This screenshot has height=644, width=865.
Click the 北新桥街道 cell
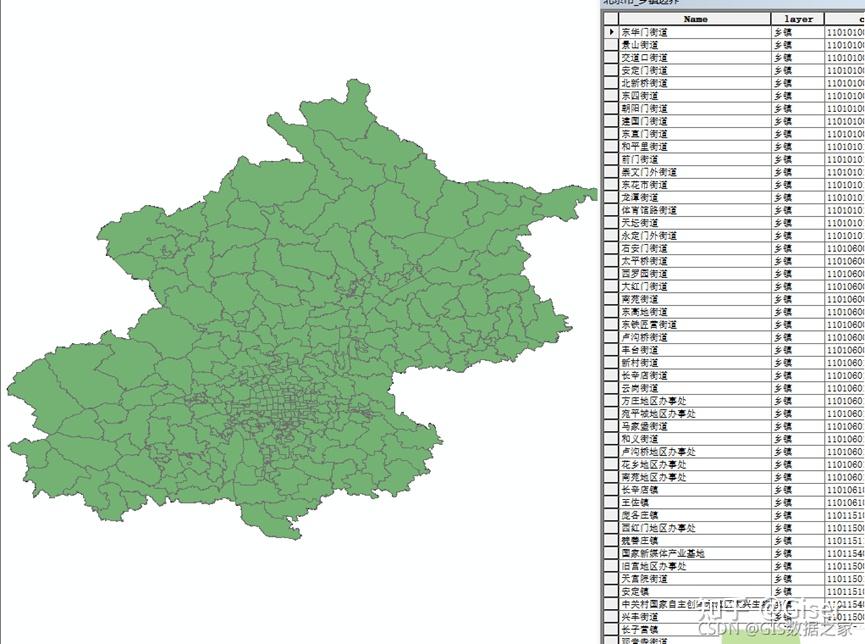point(695,83)
